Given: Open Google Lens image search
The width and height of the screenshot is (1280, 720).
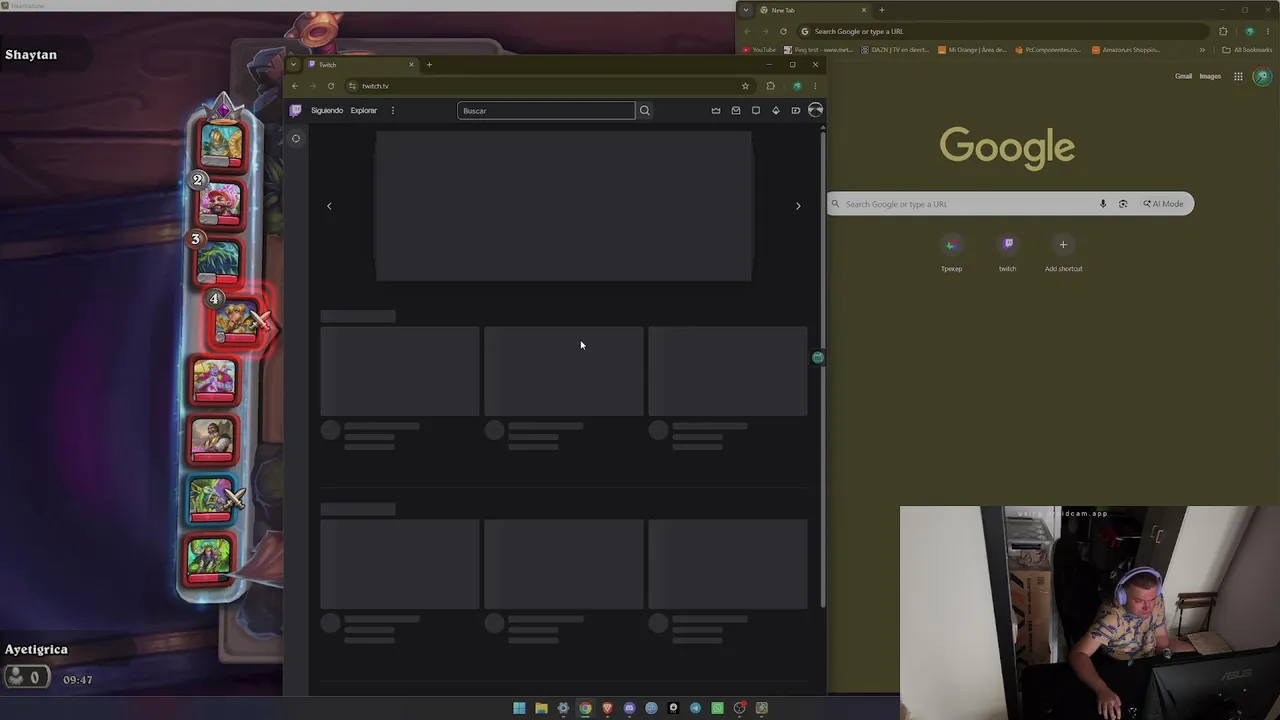Looking at the screenshot, I should (1123, 204).
